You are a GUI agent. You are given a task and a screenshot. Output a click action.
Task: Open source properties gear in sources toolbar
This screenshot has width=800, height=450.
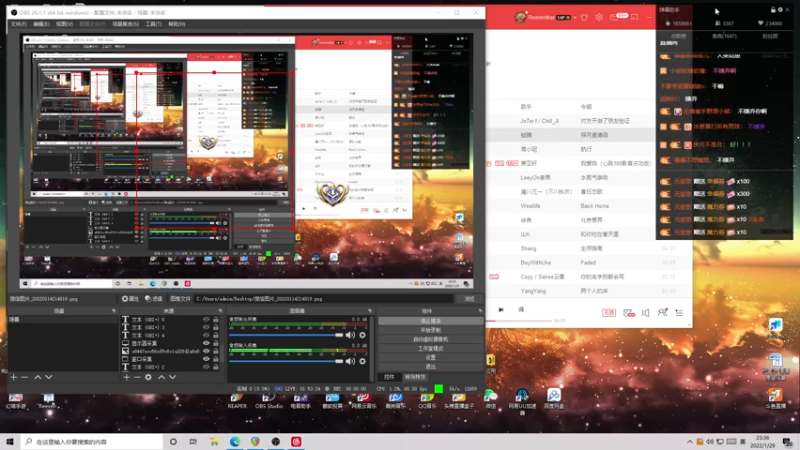tap(148, 377)
